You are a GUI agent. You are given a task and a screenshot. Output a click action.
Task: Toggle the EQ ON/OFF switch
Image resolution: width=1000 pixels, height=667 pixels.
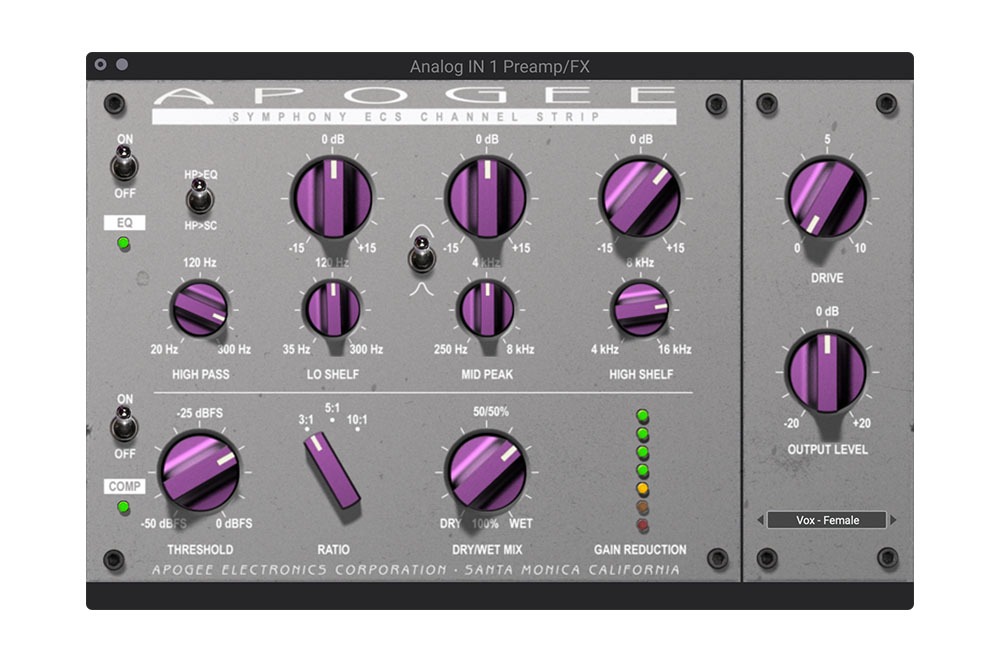click(x=124, y=163)
